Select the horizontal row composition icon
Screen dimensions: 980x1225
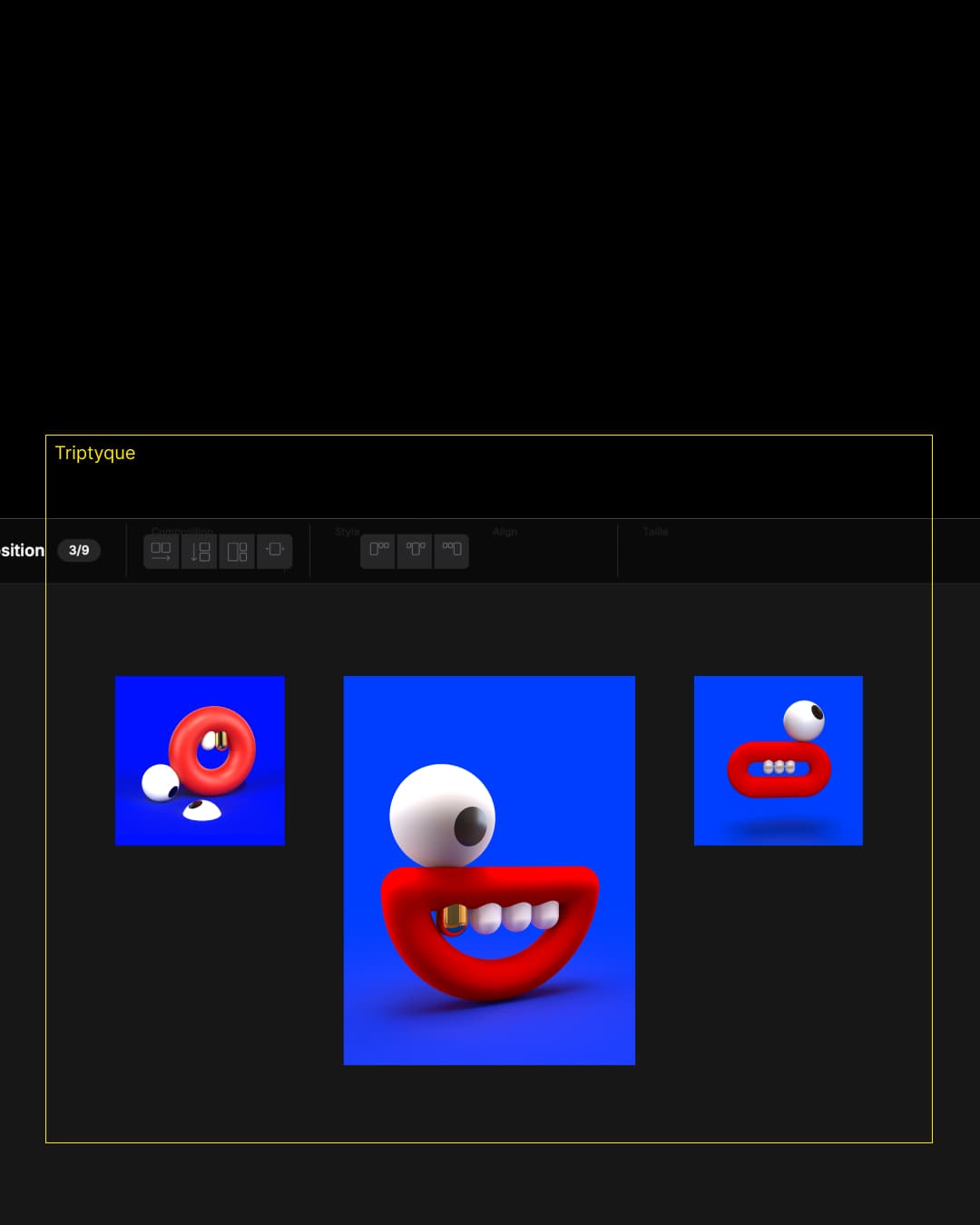pyautogui.click(x=162, y=551)
